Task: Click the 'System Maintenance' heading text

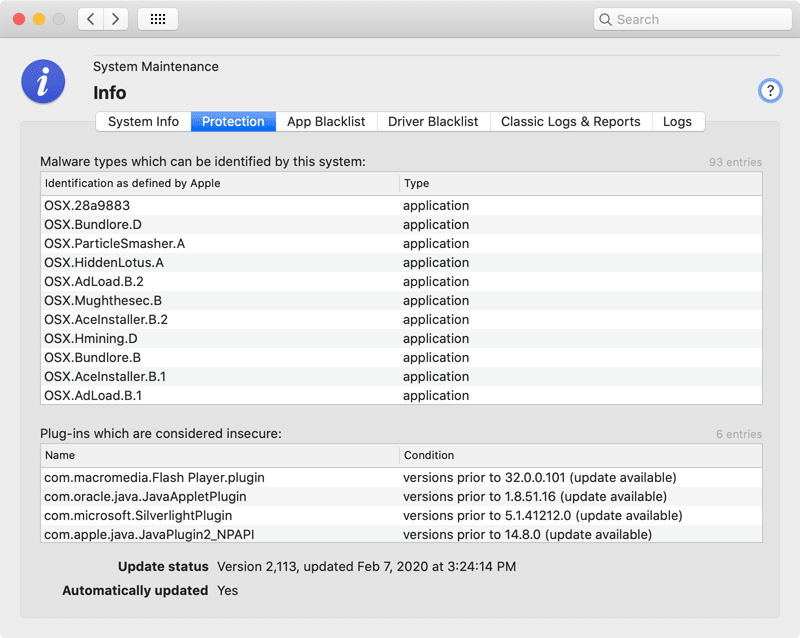Action: tap(156, 67)
